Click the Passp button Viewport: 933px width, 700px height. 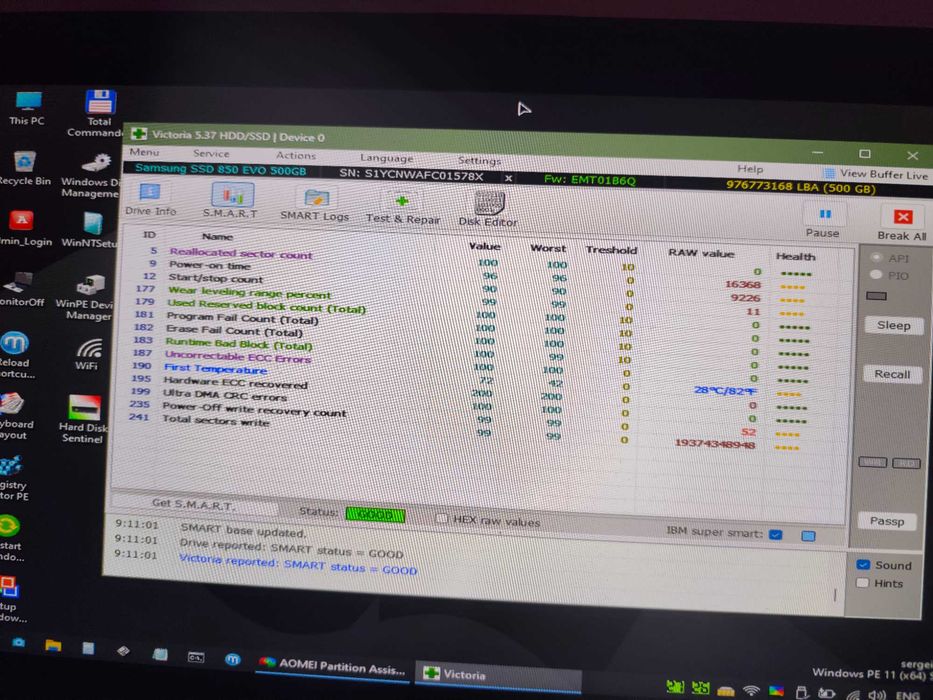(887, 521)
